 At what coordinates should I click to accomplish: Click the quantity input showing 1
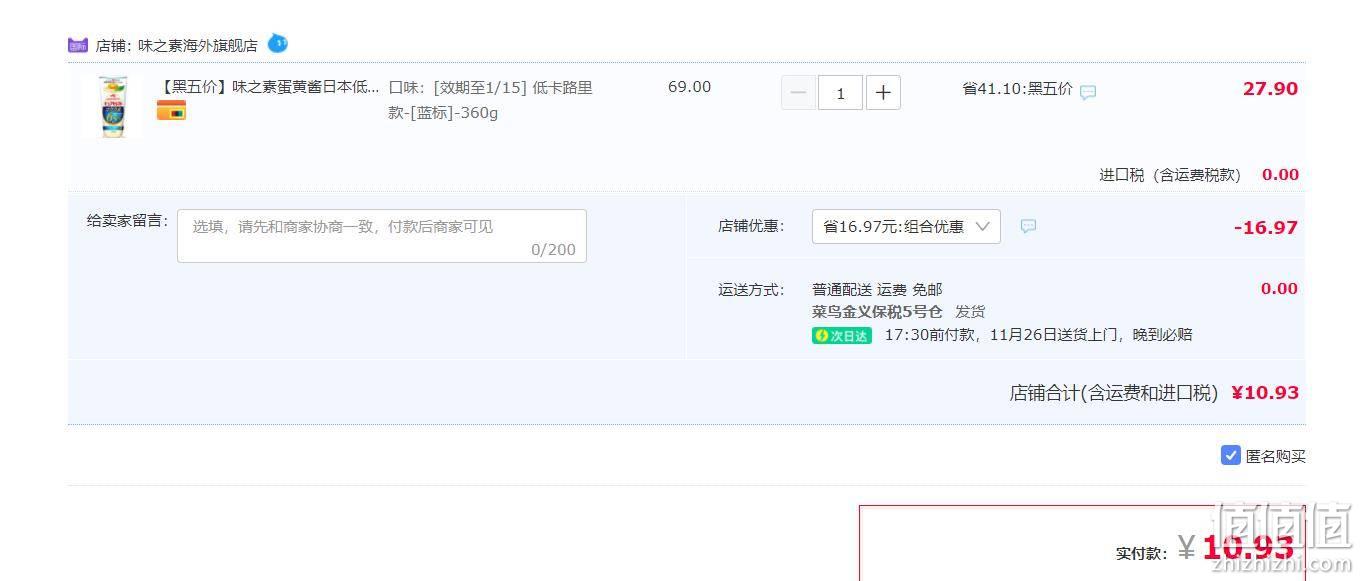[840, 93]
